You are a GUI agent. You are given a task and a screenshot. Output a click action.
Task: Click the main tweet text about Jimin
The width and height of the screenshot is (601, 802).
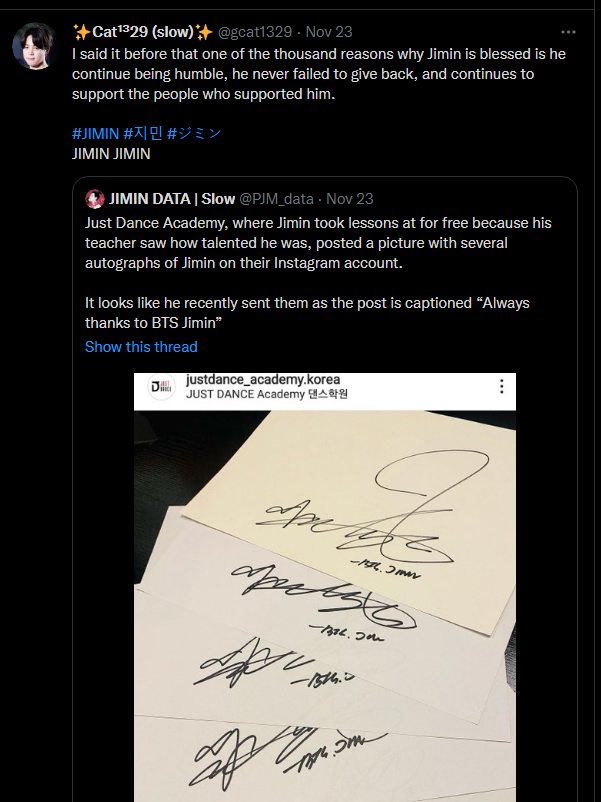point(319,74)
